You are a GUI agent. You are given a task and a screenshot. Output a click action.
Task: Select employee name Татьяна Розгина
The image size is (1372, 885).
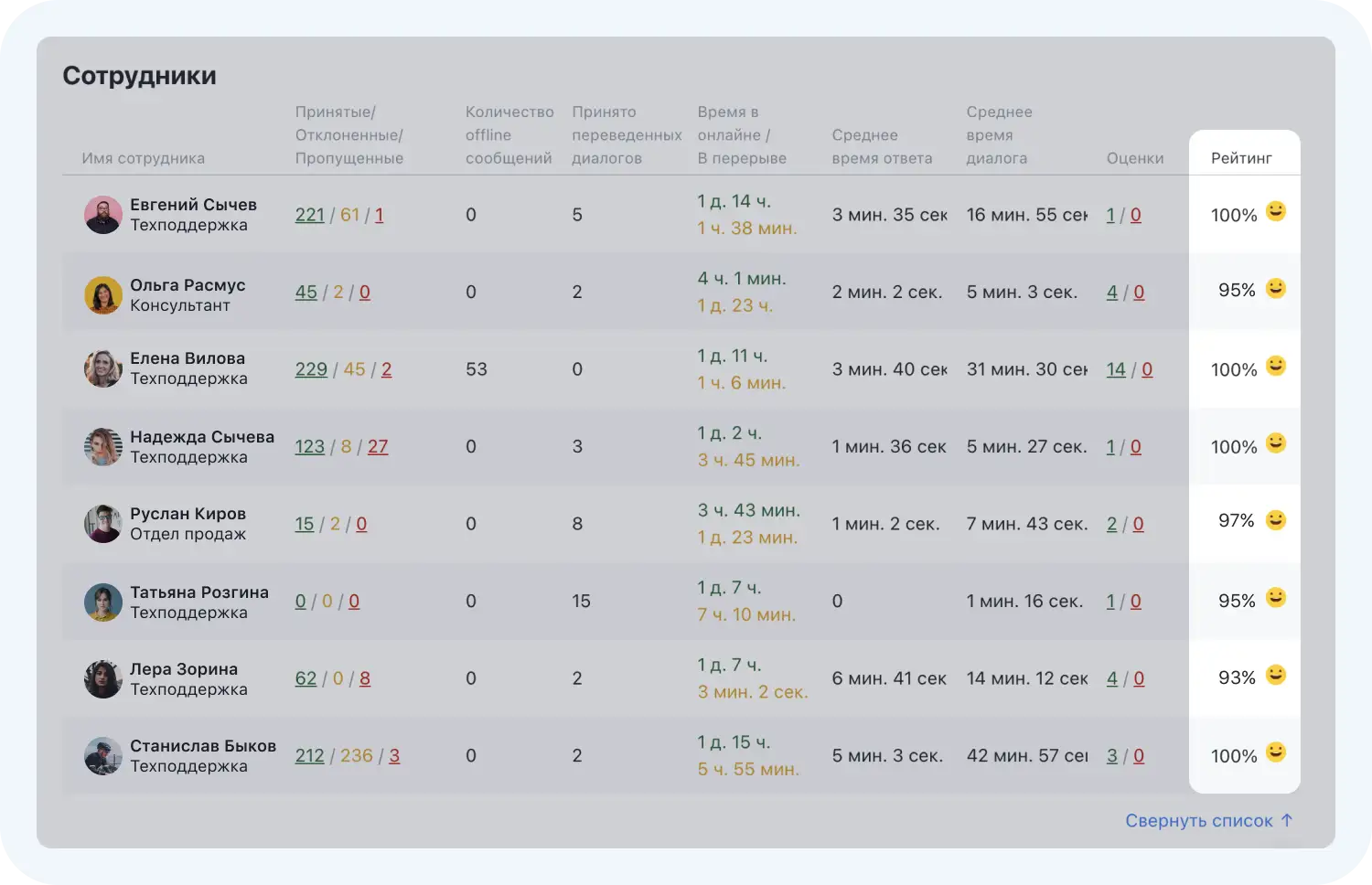[198, 592]
